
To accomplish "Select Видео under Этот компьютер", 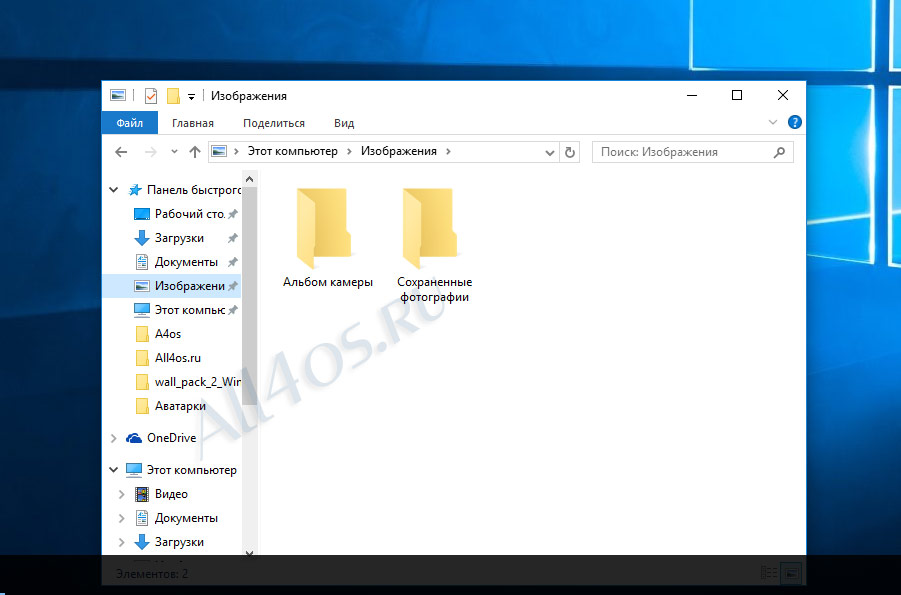I will click(x=161, y=494).
